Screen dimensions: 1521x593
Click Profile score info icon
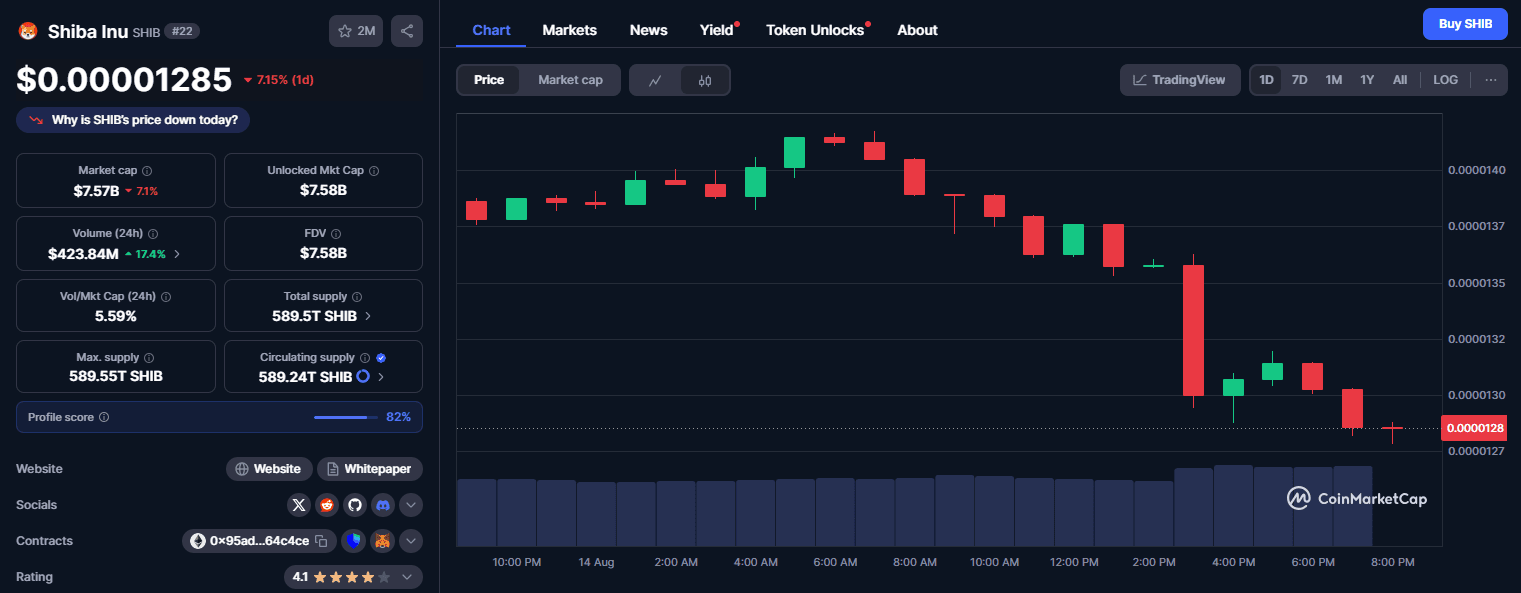[x=104, y=417]
